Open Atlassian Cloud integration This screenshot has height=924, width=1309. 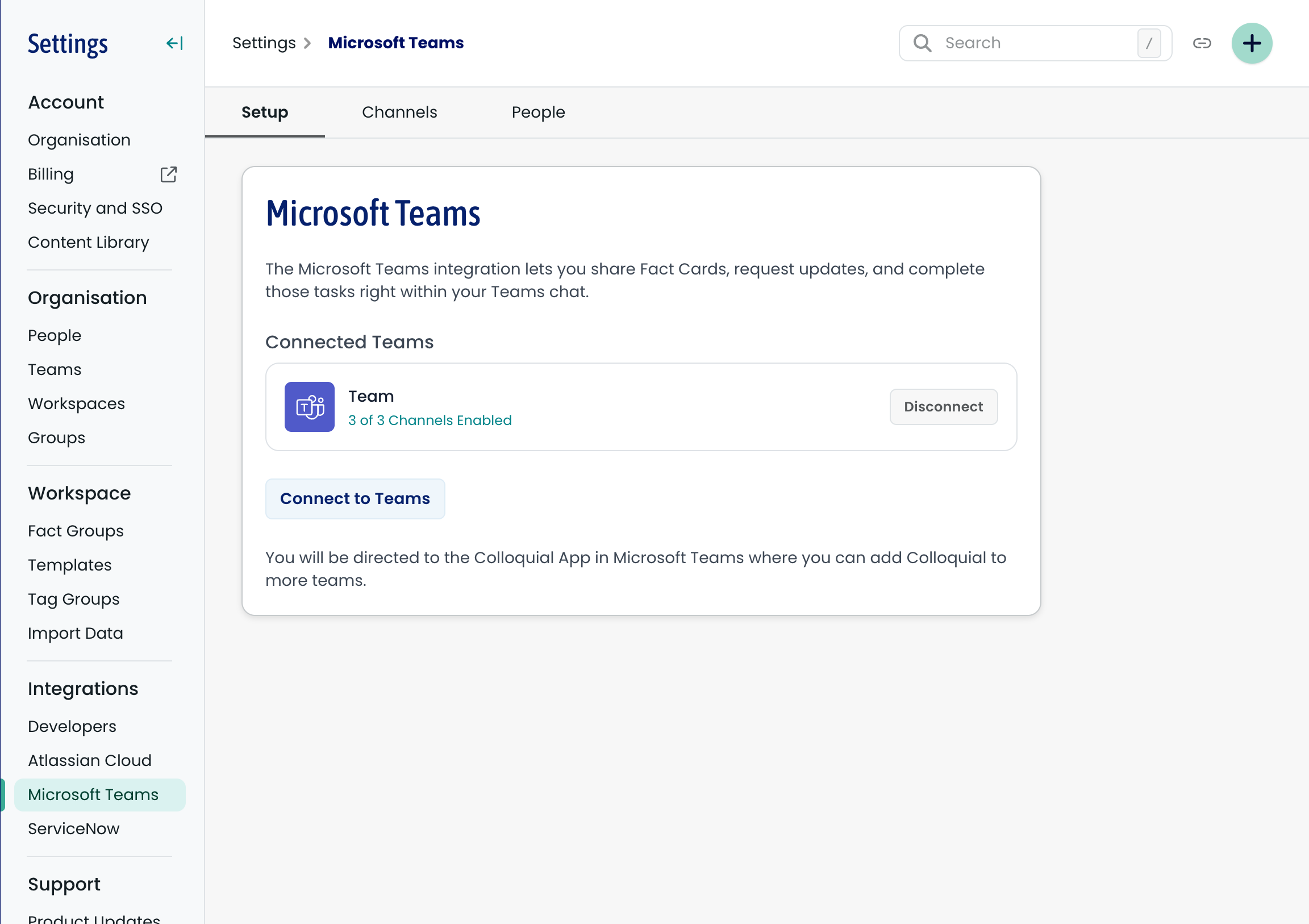tap(90, 761)
